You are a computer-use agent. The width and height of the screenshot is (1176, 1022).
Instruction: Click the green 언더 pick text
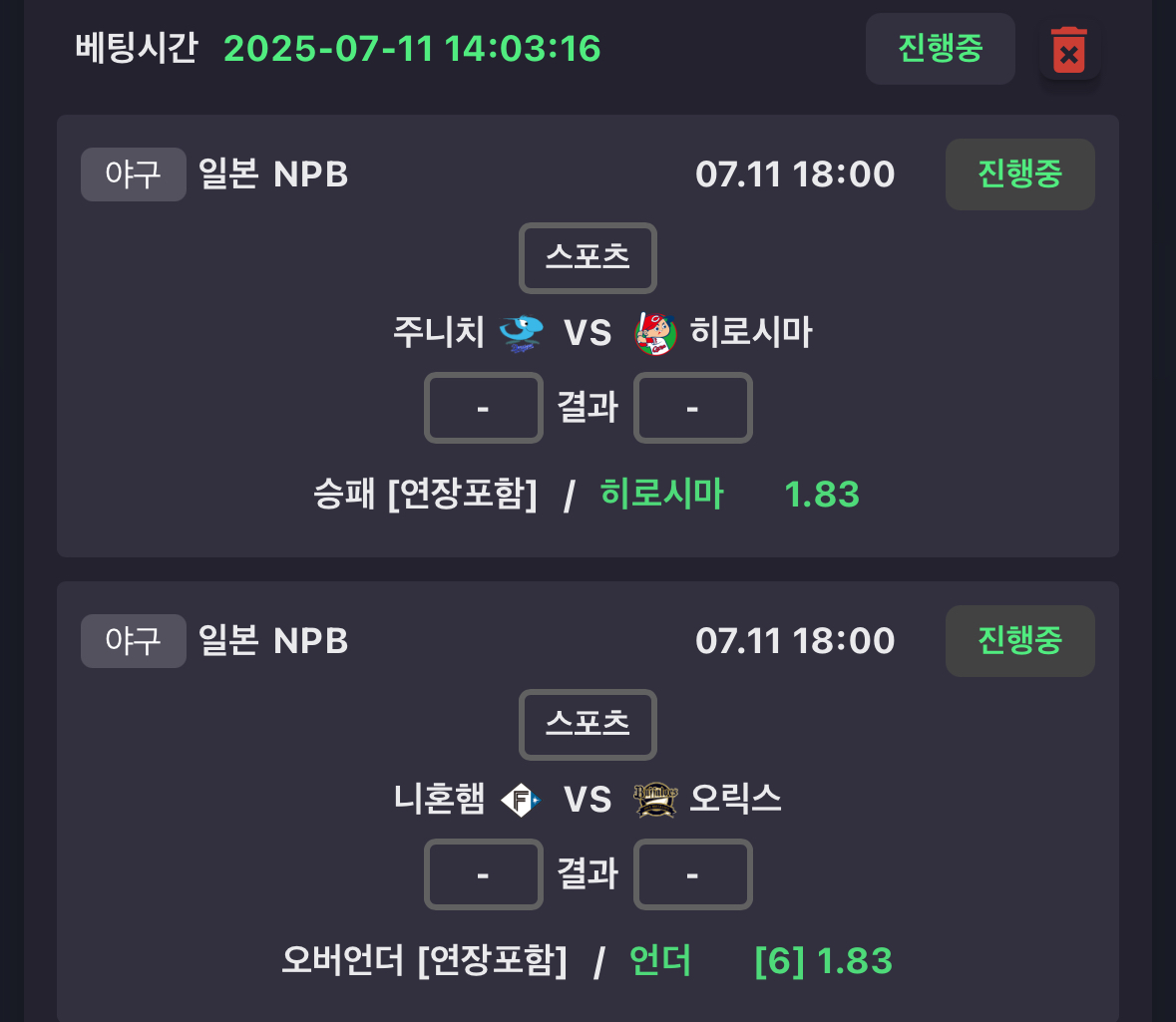tap(660, 960)
